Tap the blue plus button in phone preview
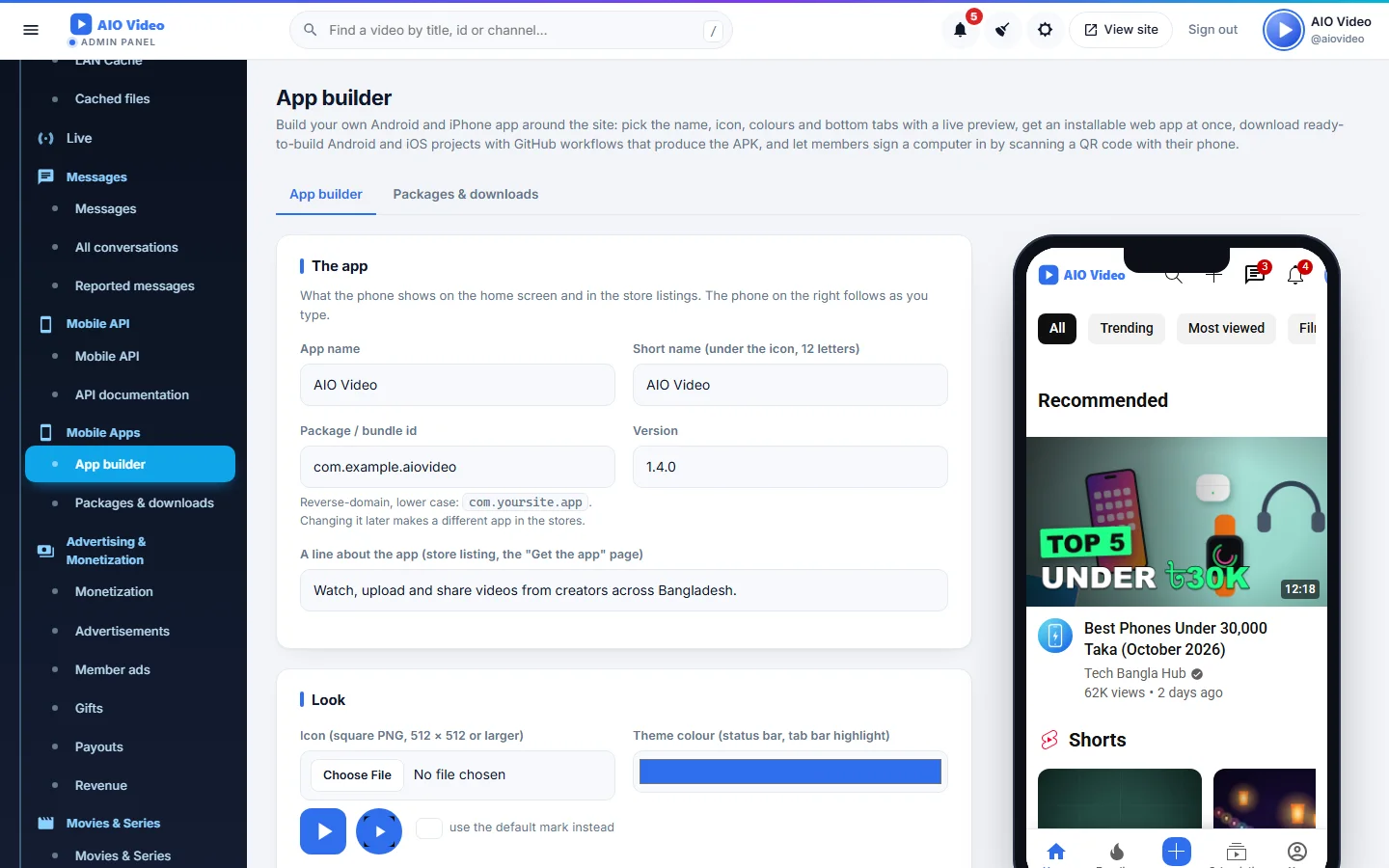 [x=1177, y=852]
